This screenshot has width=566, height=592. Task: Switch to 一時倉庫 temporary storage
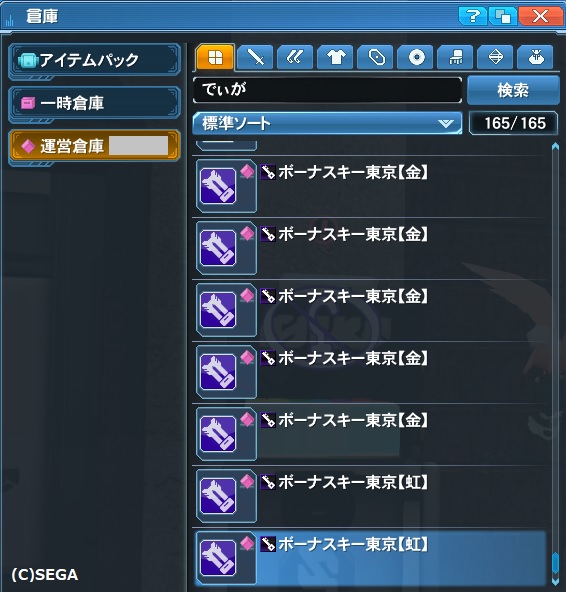point(94,103)
